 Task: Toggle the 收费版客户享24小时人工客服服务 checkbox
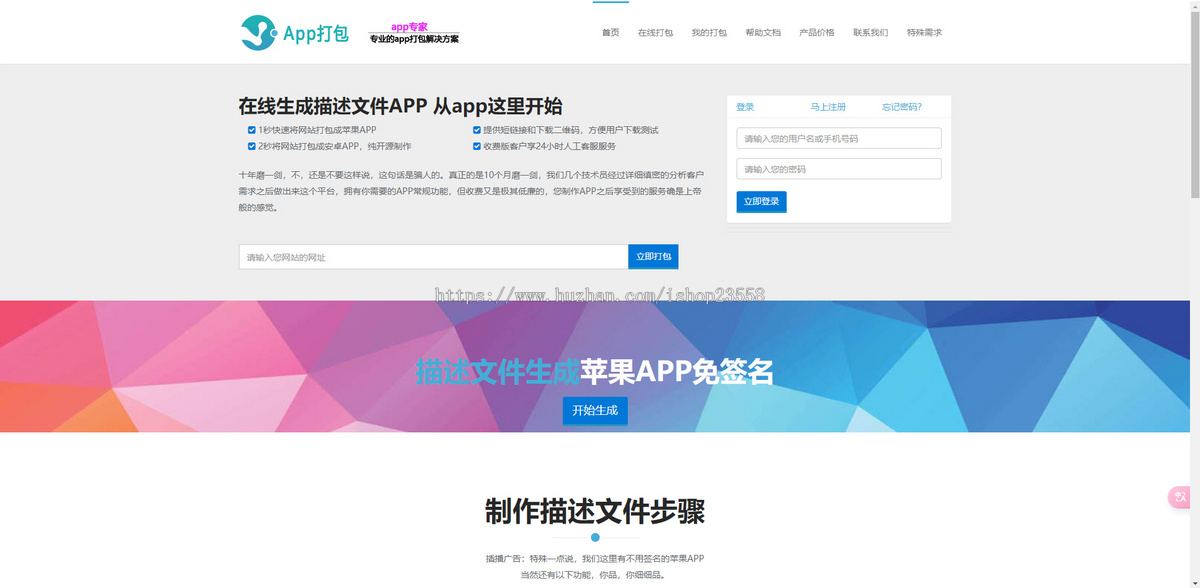click(x=477, y=146)
